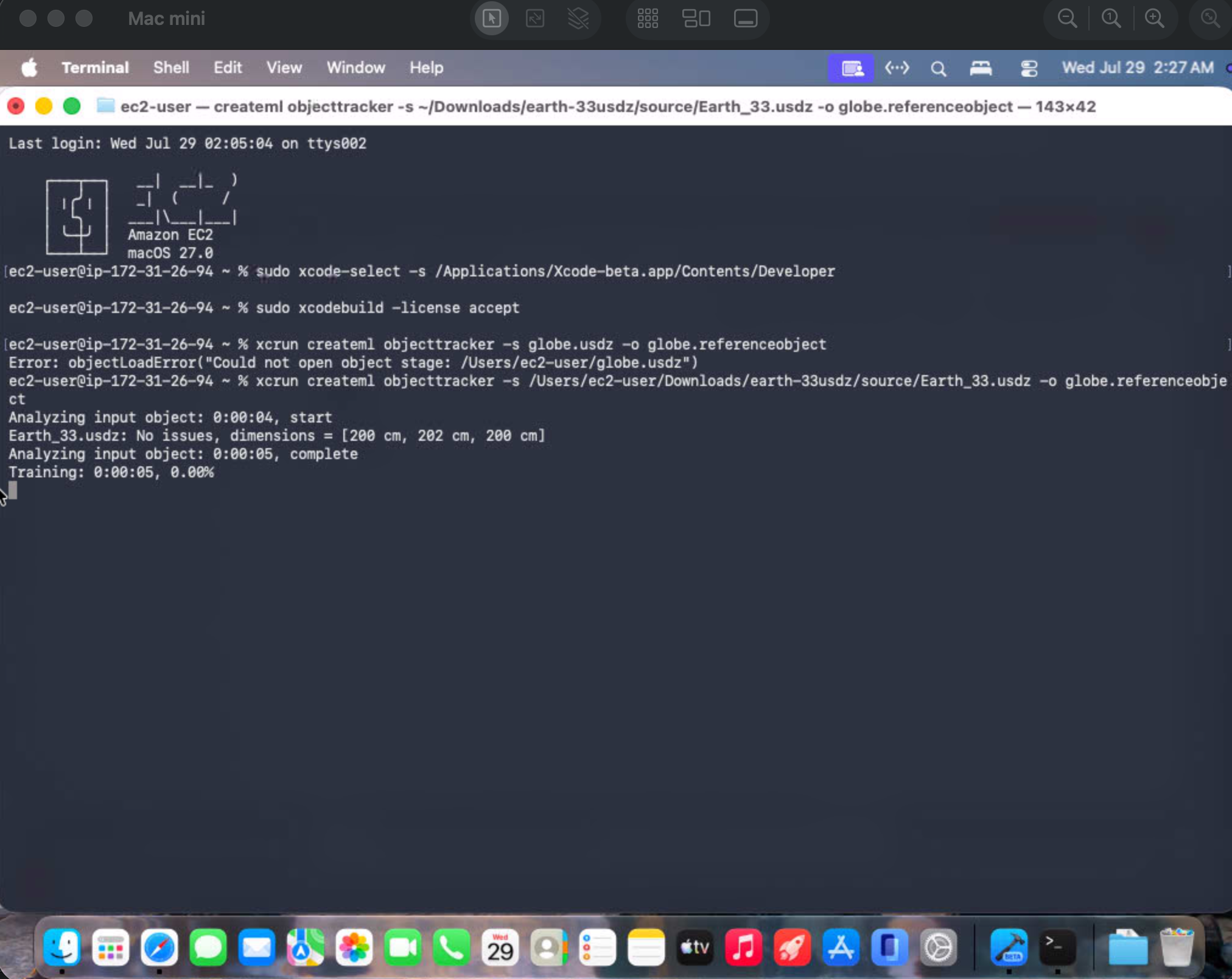Screen dimensions: 1232x979
Task: Open the red rocket app in Dock
Action: coord(793,947)
